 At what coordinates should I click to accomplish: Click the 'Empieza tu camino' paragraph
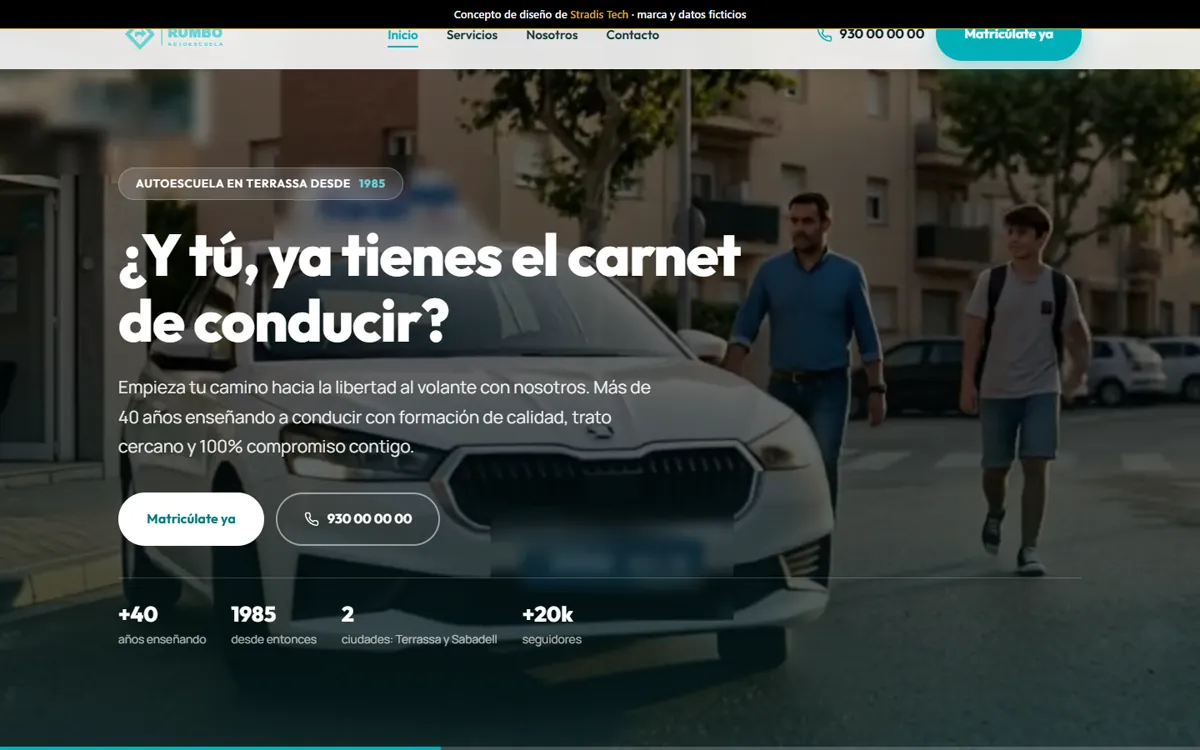coord(385,416)
